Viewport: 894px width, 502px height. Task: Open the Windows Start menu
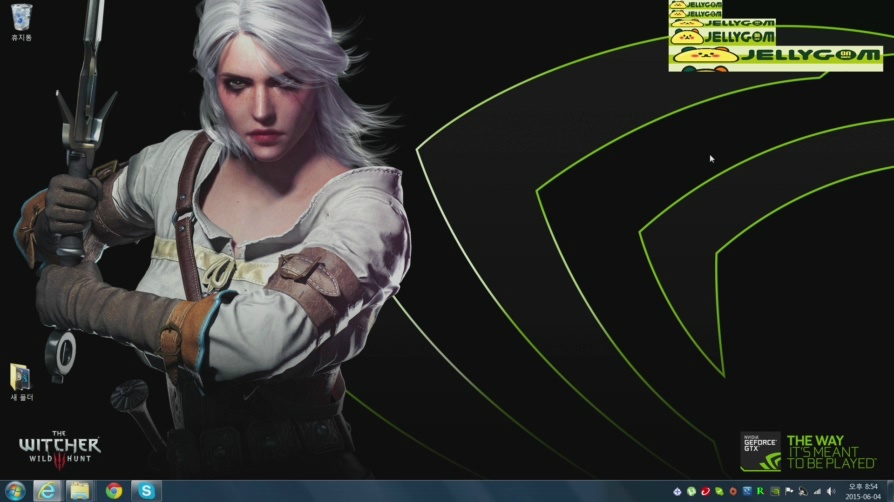pos(15,491)
